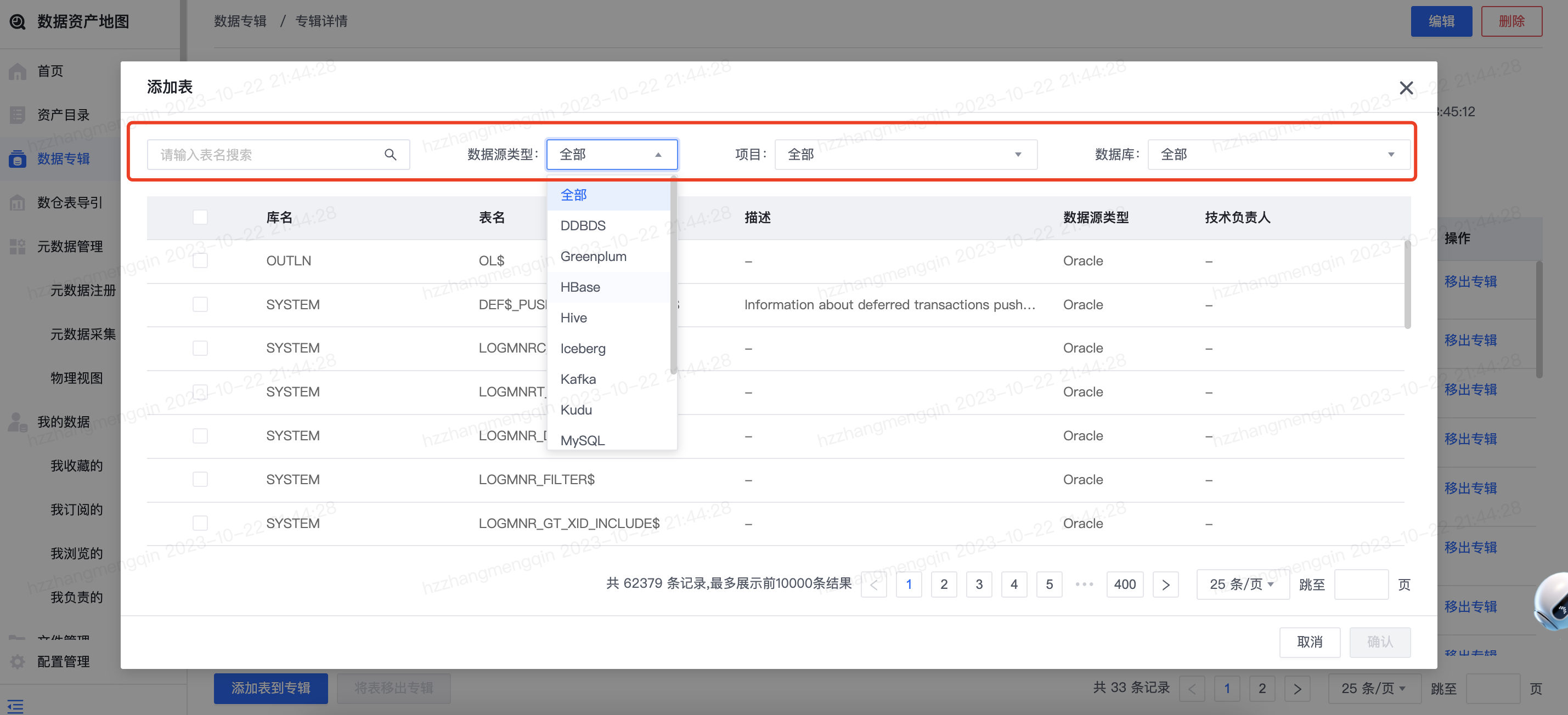Click the 配置管理 gear icon

point(17,661)
